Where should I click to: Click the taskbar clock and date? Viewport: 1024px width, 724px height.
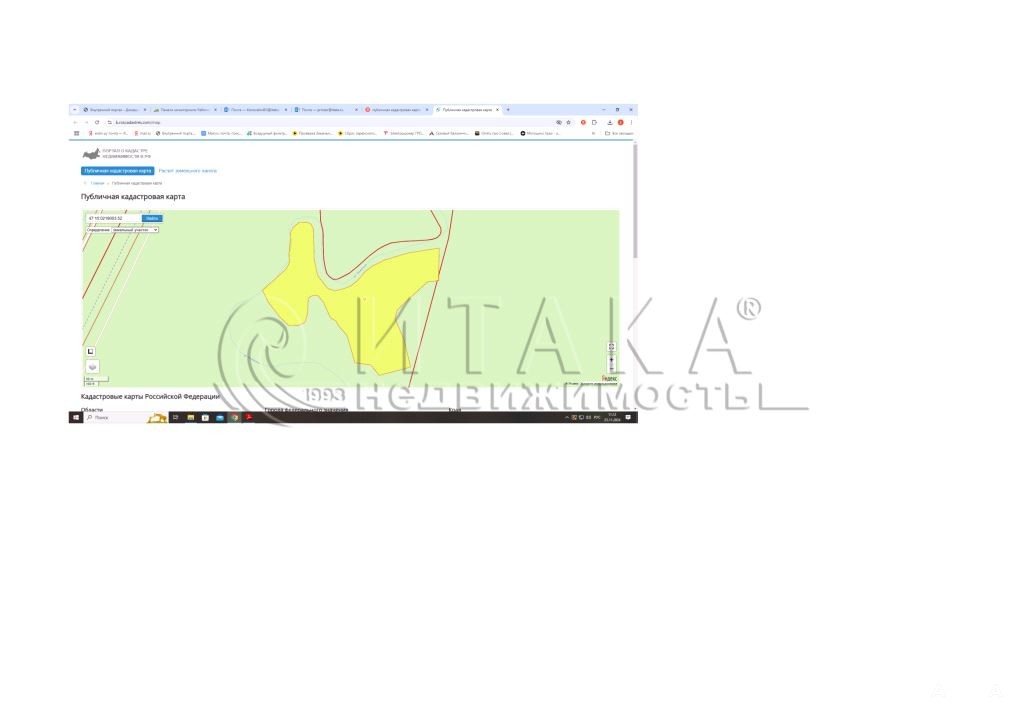(612, 417)
